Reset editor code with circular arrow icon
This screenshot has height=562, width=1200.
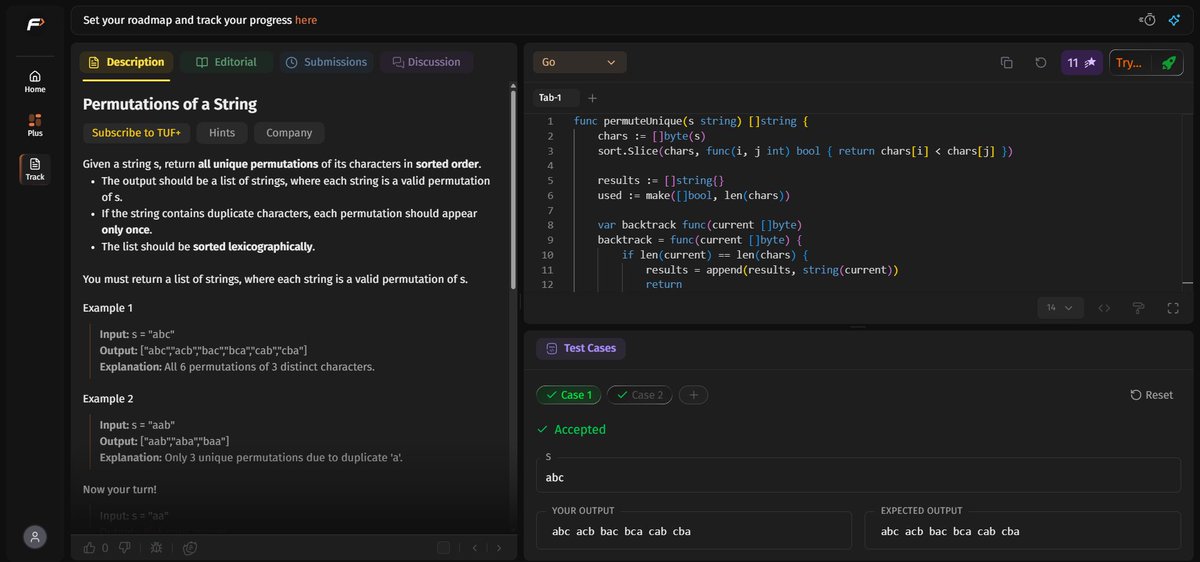pos(1041,62)
